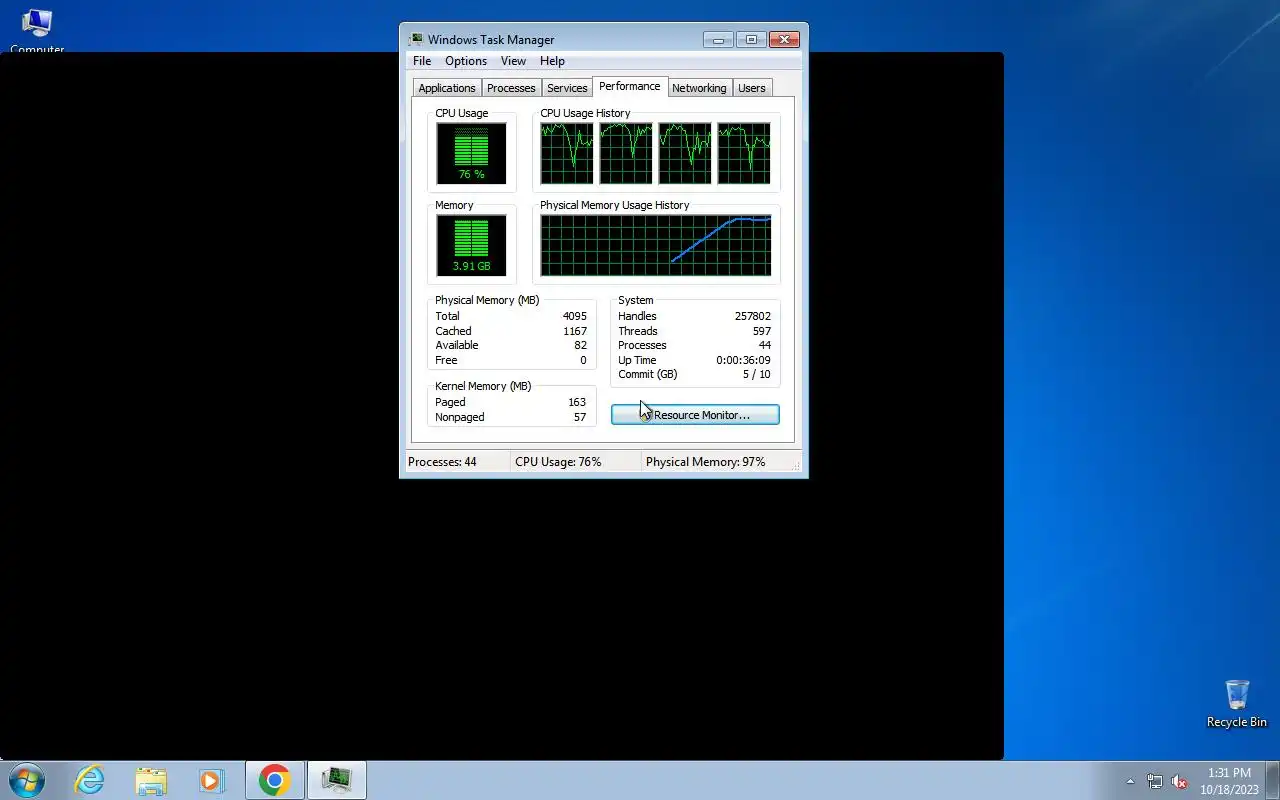The width and height of the screenshot is (1280, 800).
Task: Click the third CPU Usage History graph
Action: pos(685,154)
